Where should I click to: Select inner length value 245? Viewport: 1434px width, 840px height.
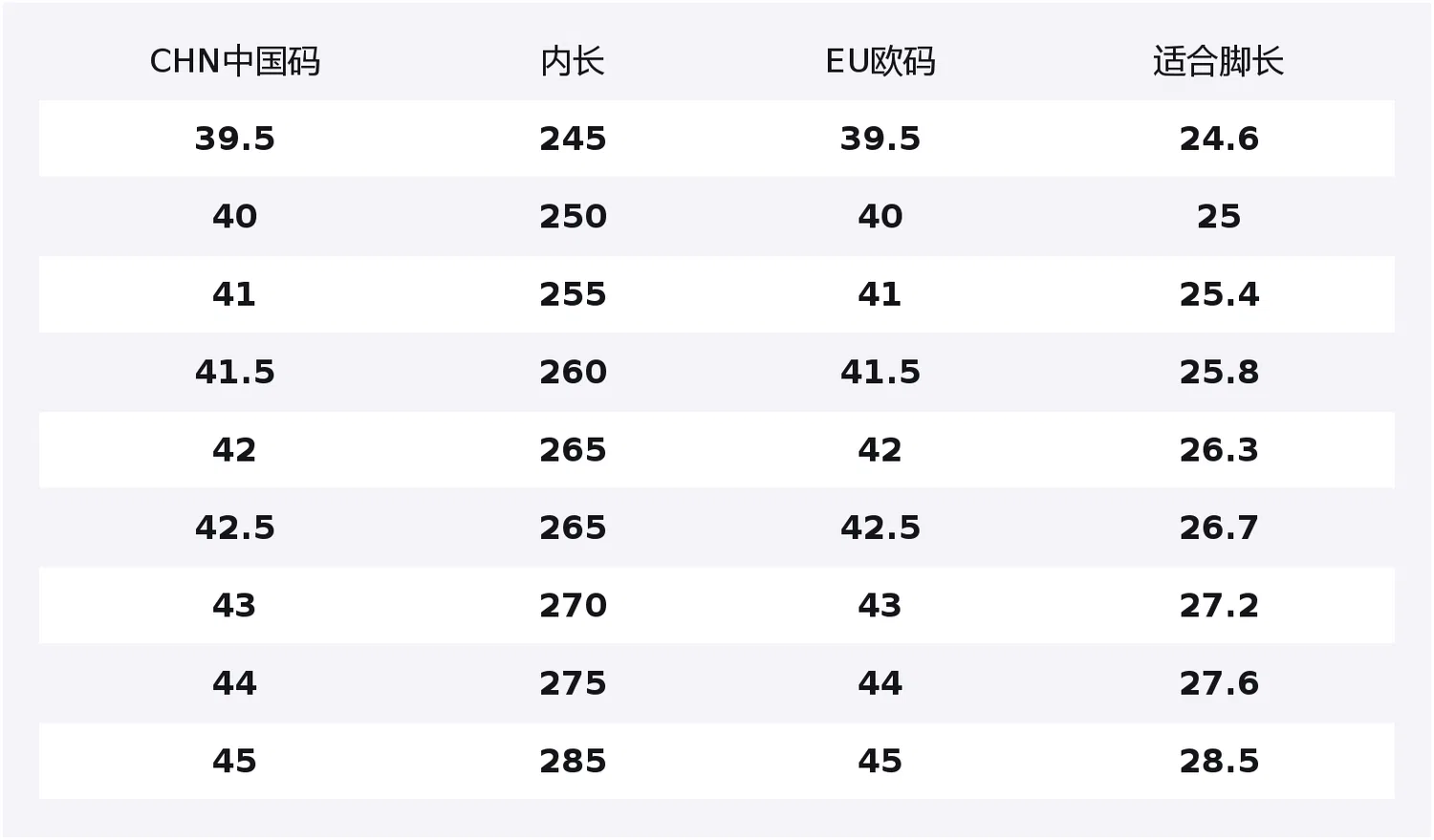[573, 139]
